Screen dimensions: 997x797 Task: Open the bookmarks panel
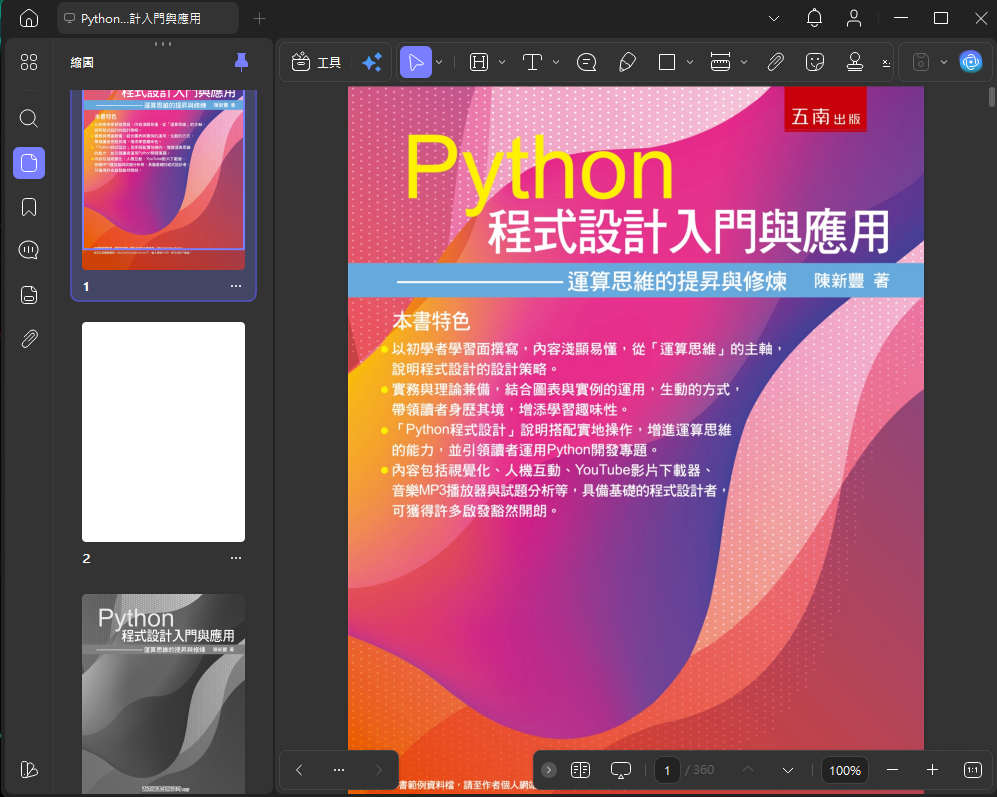point(29,207)
